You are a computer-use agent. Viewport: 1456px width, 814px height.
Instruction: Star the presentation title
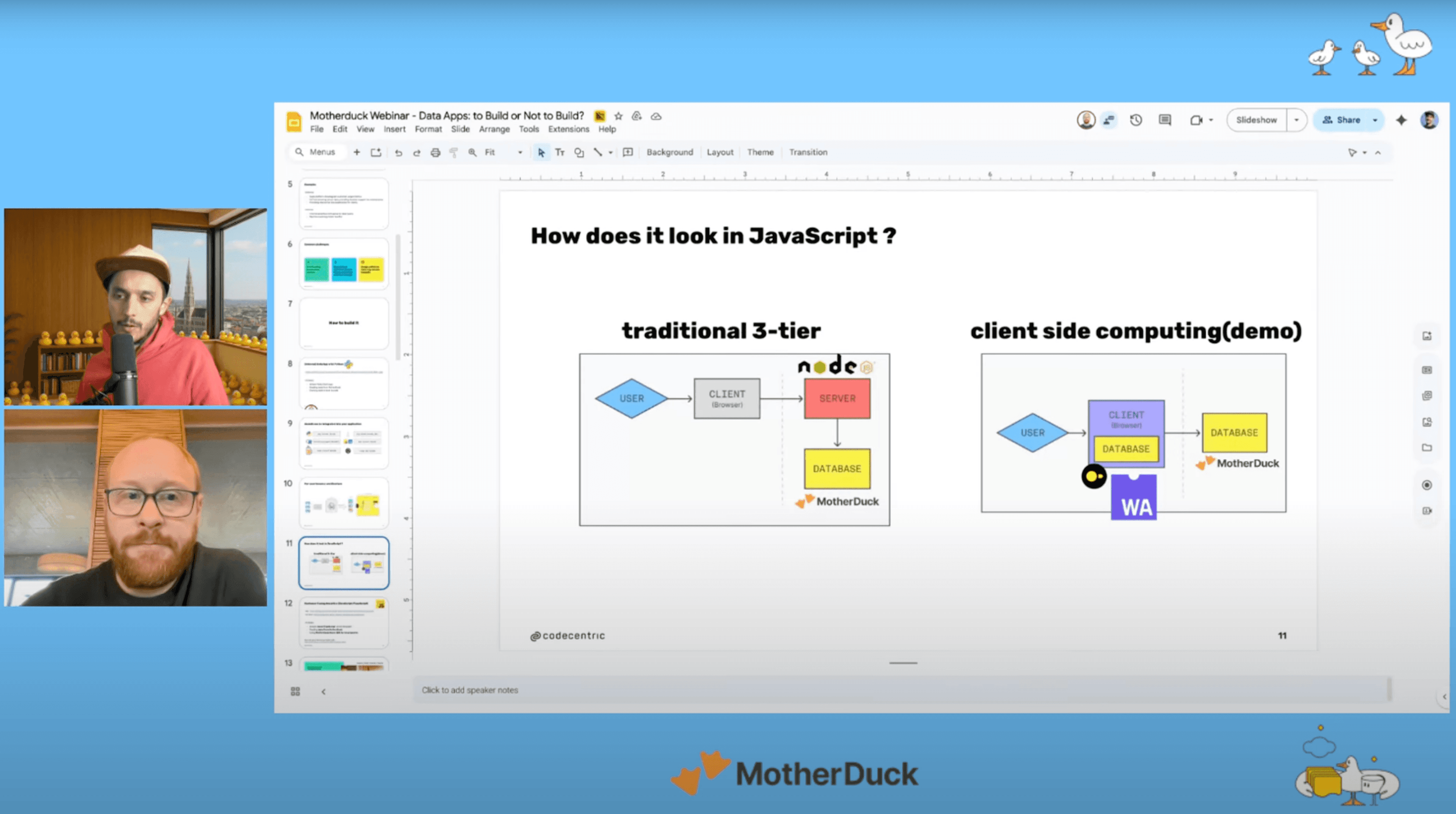(x=618, y=116)
